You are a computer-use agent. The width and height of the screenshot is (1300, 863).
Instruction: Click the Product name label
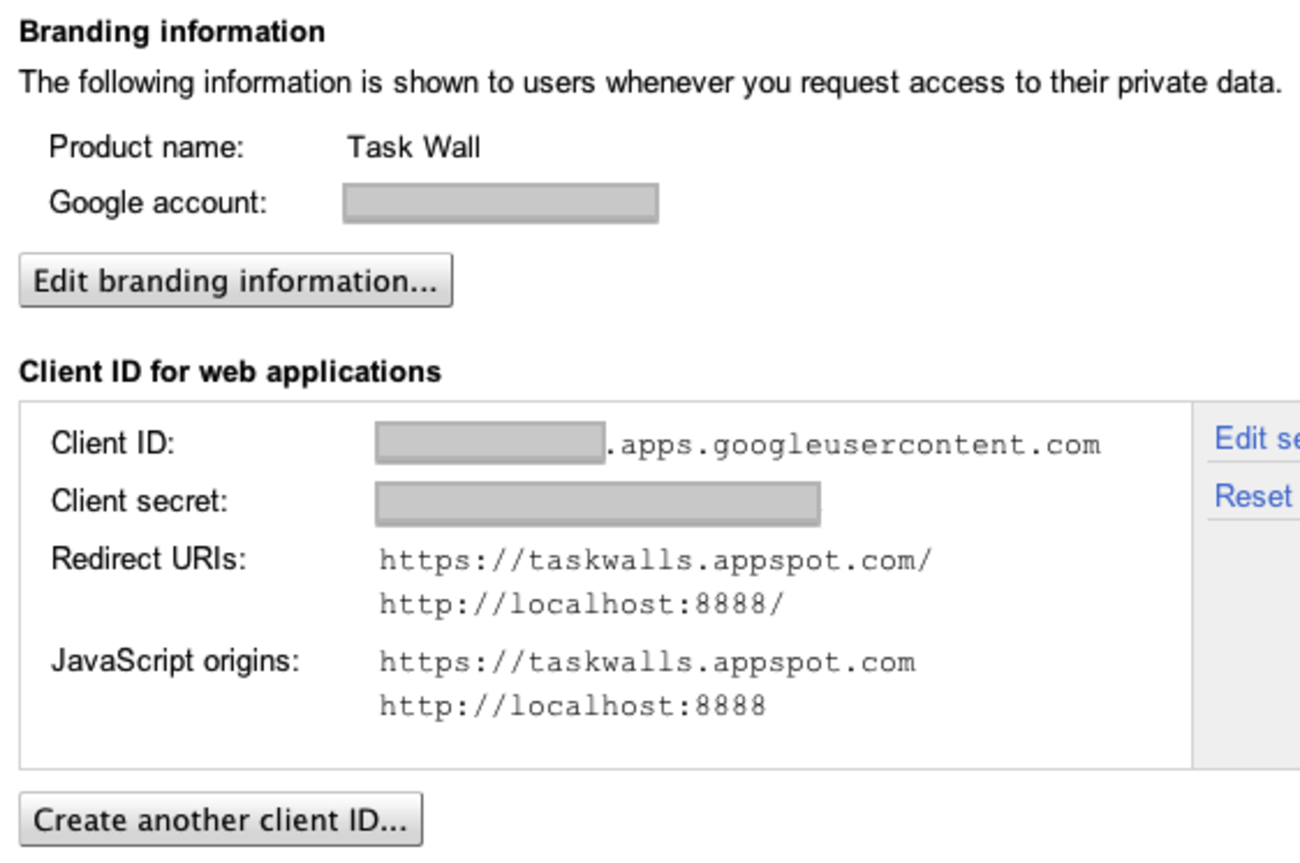(x=146, y=148)
